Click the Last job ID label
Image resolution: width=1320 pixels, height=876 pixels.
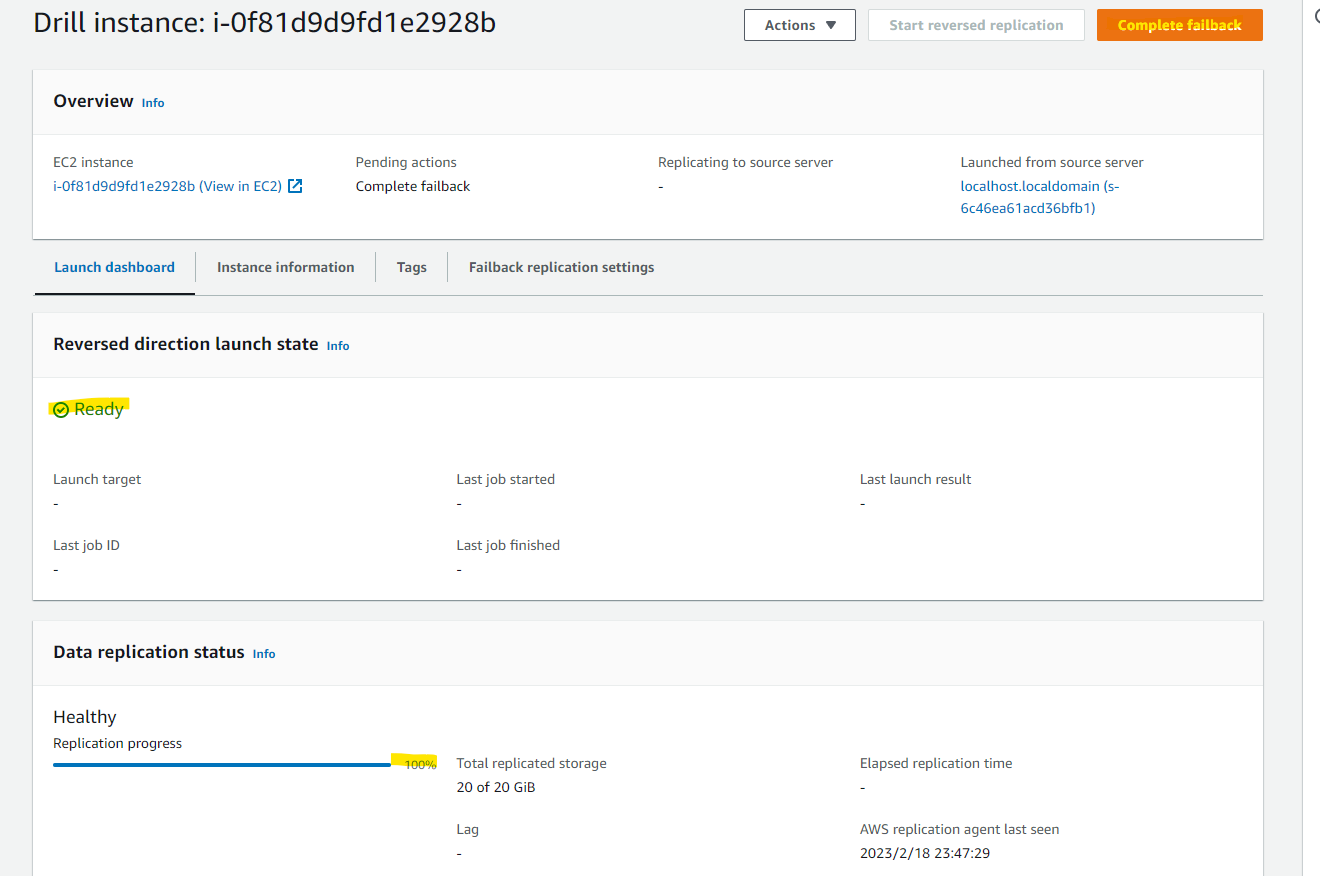(86, 545)
